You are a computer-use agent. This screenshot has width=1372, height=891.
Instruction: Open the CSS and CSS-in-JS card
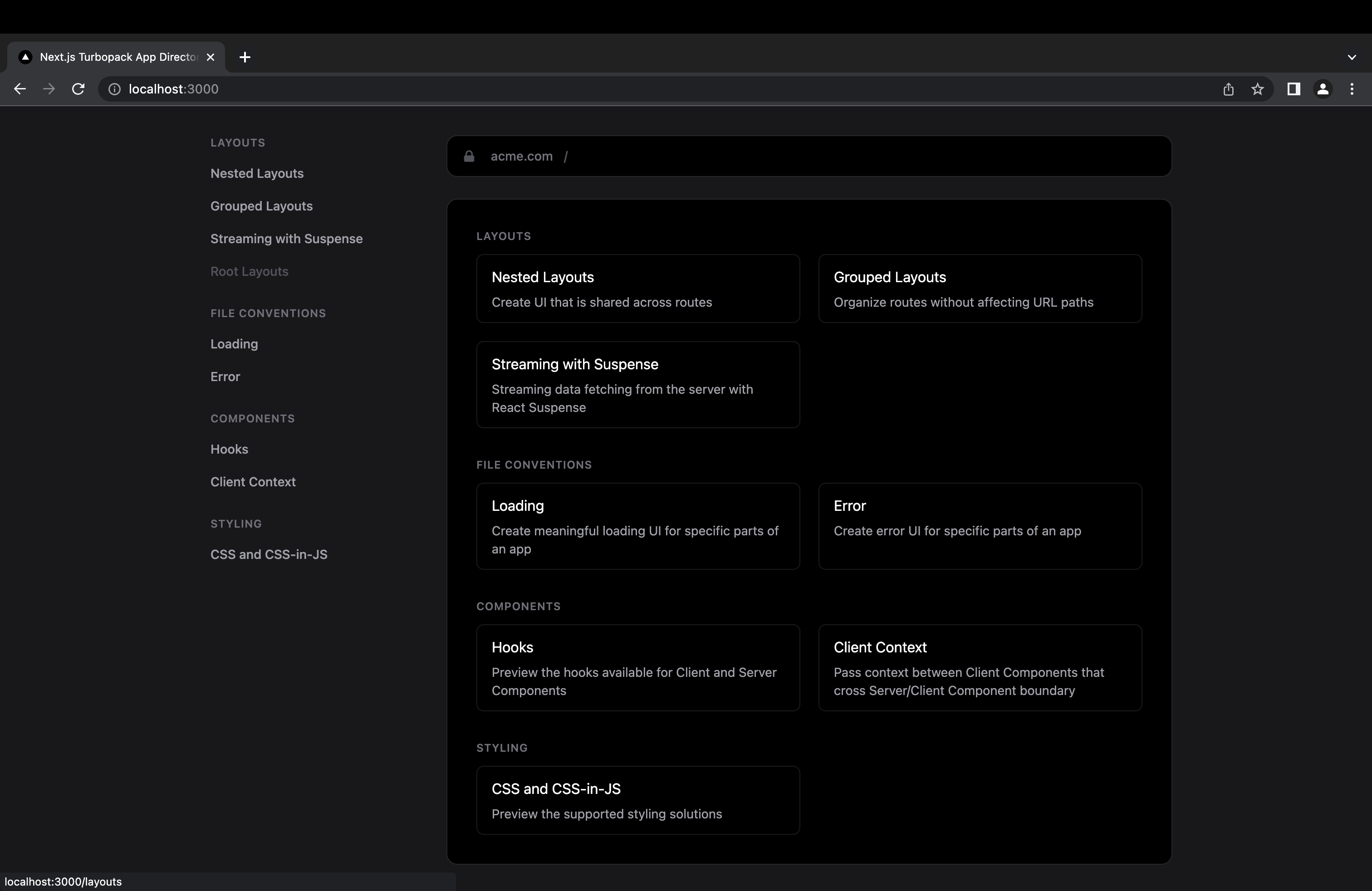point(638,801)
